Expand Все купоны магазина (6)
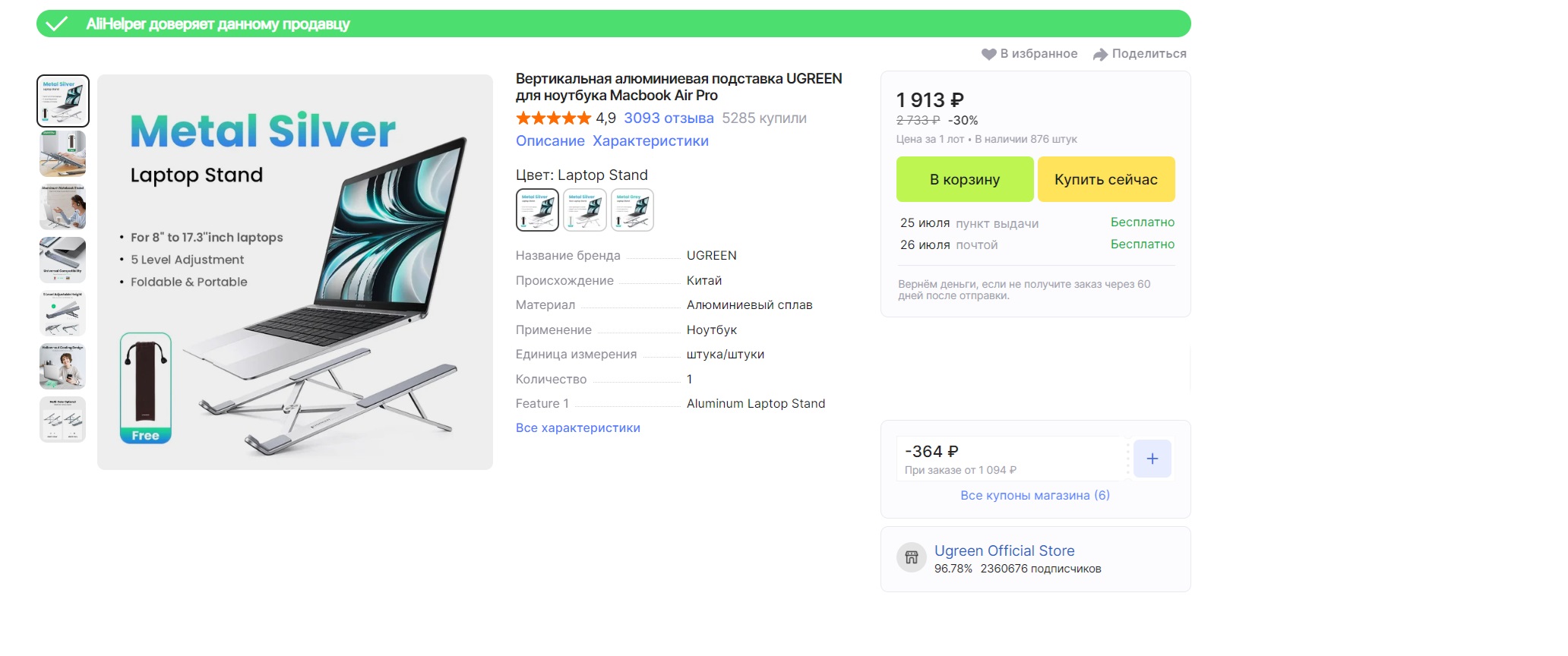The height and width of the screenshot is (656, 1568). click(x=1035, y=496)
